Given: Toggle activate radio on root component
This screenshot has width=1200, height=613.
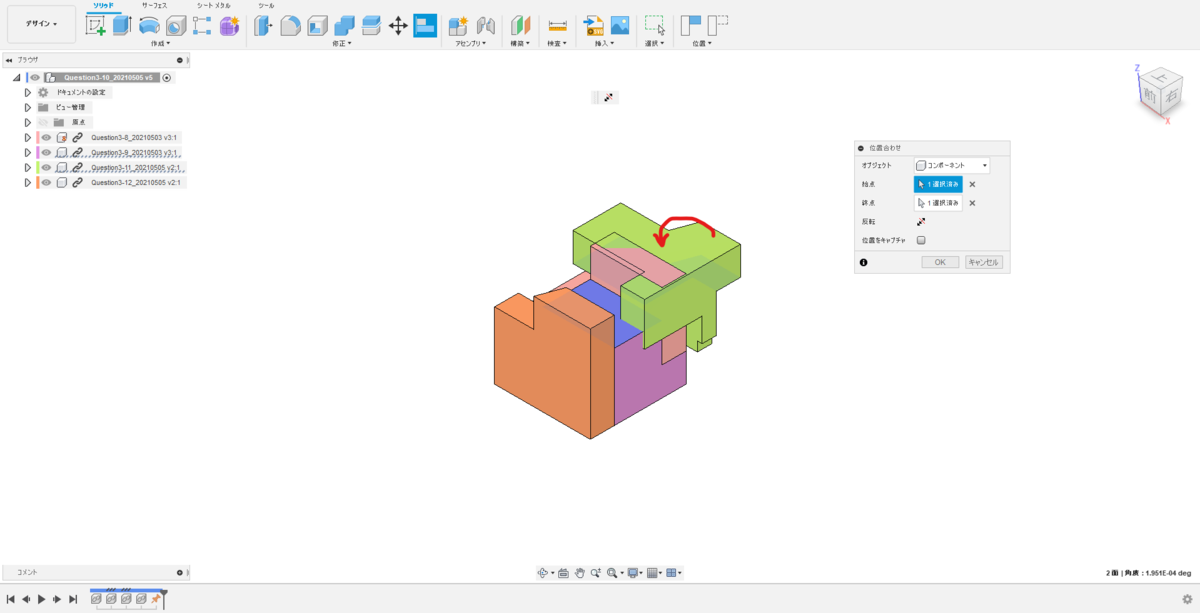Looking at the screenshot, I should pos(167,77).
